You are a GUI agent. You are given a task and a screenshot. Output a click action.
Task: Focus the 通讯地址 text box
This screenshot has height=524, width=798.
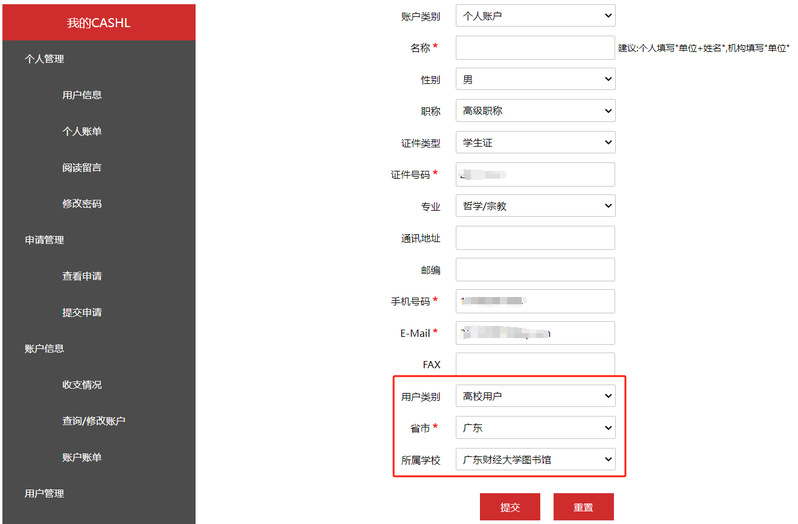coord(535,238)
